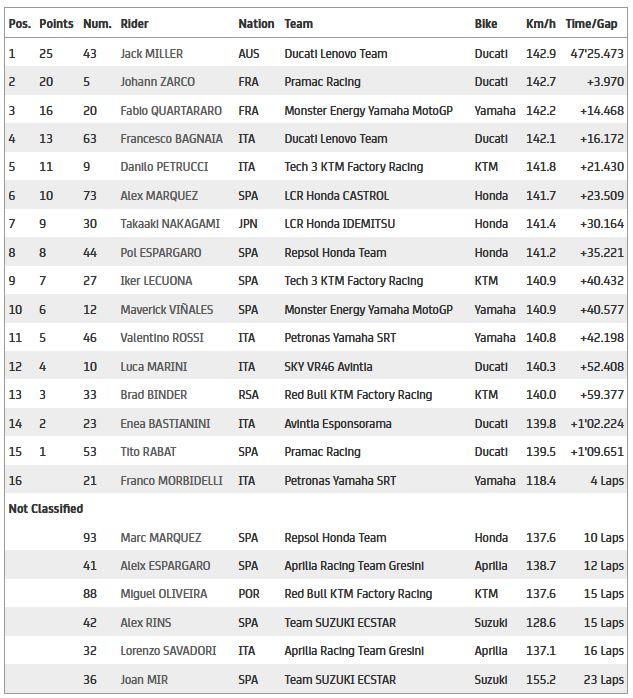Click Tech 3 KTM Factory Racing for Petrucci

click(353, 167)
